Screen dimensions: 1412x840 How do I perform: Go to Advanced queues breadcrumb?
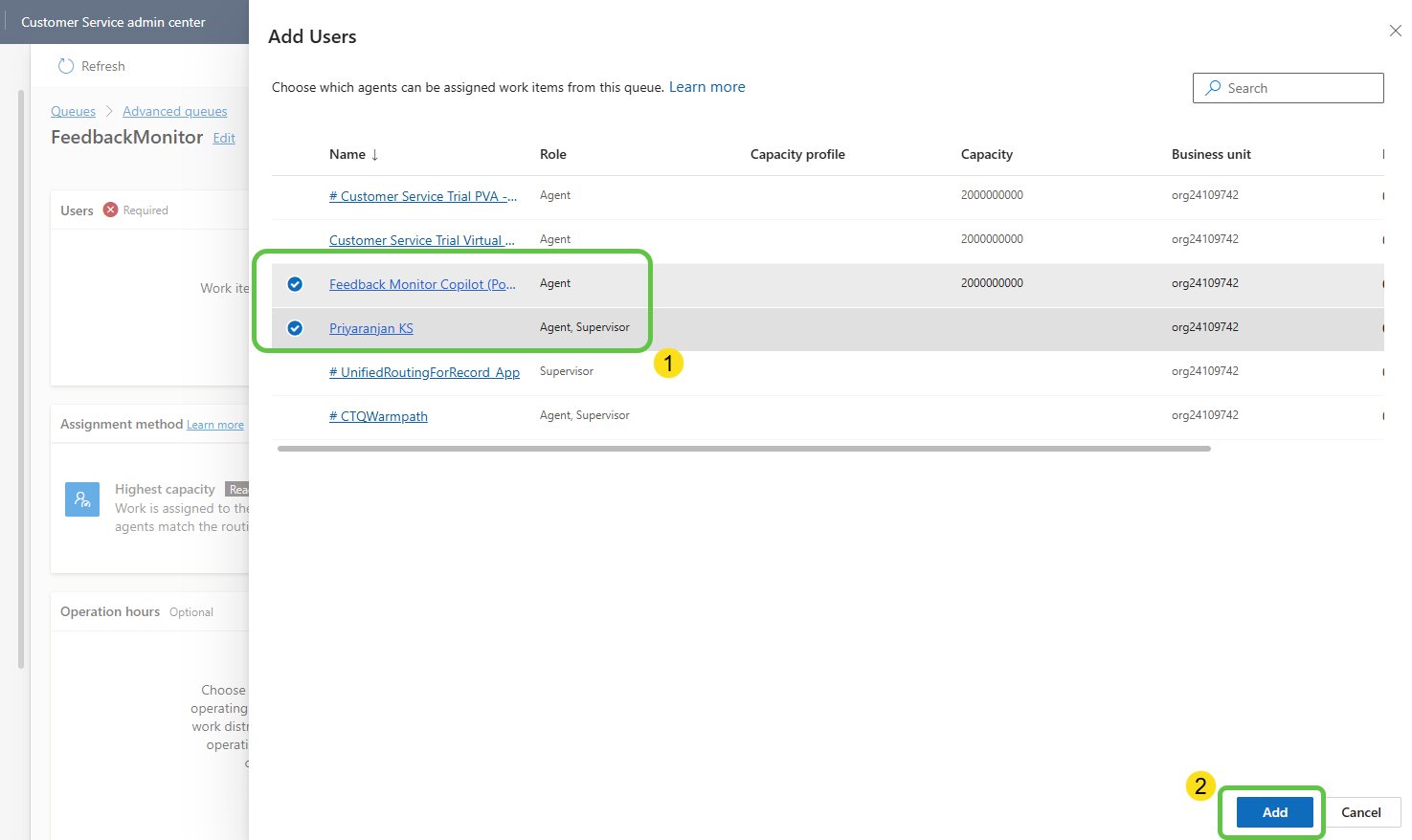(174, 112)
